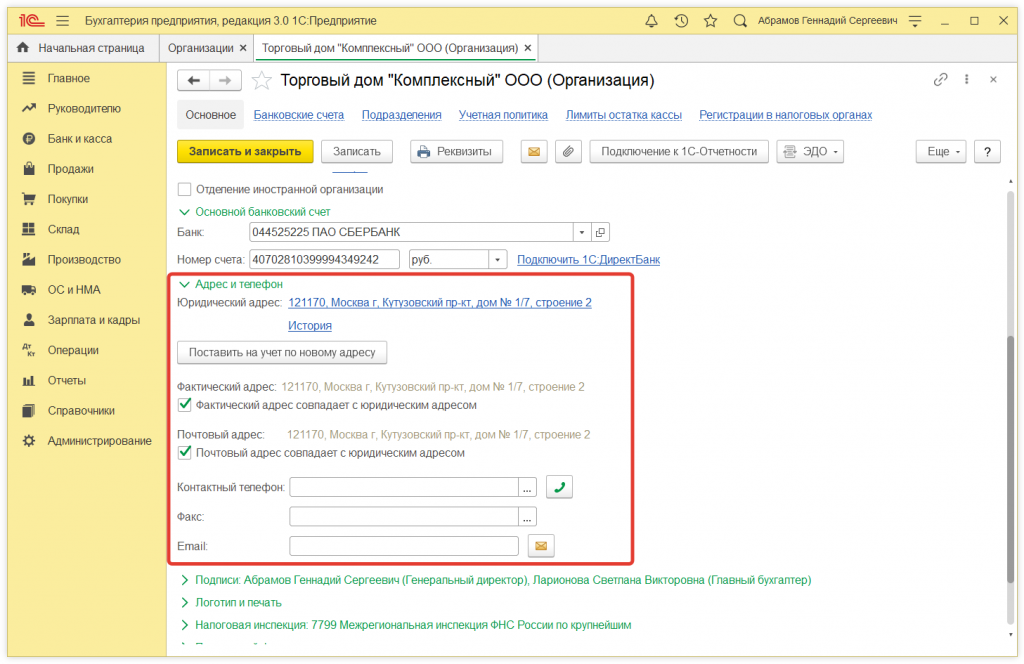Screen dimensions: 1024x664
Task: Open the history clock icon
Action: [681, 20]
